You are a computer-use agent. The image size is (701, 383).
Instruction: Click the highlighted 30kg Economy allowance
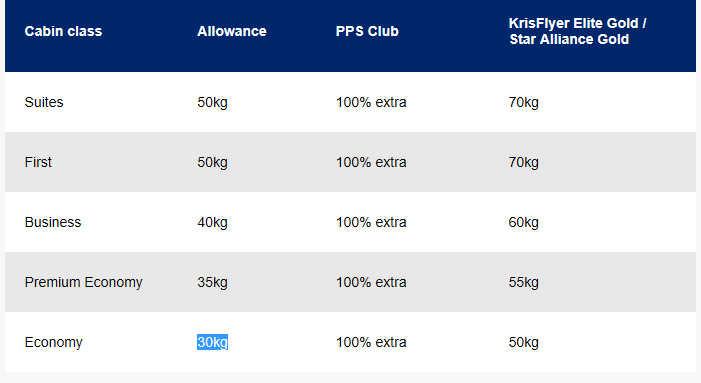tap(212, 342)
